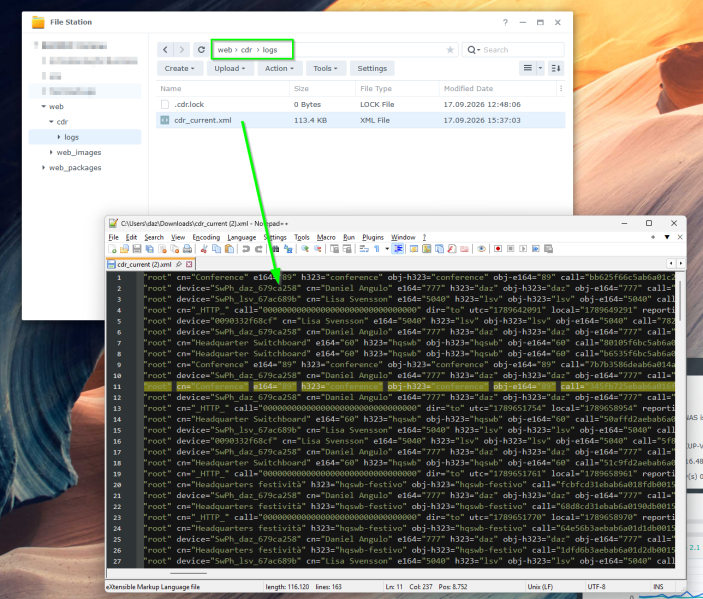This screenshot has height=599, width=703.
Task: Open the File menu in Notepad++
Action: tap(113, 237)
